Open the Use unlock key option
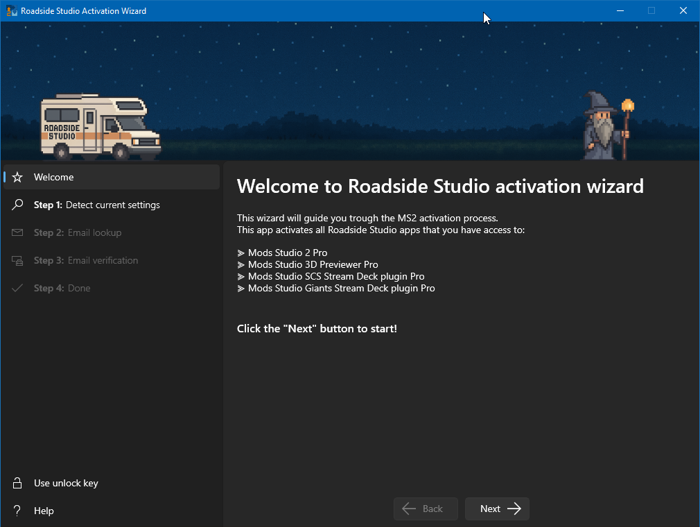 [66, 484]
